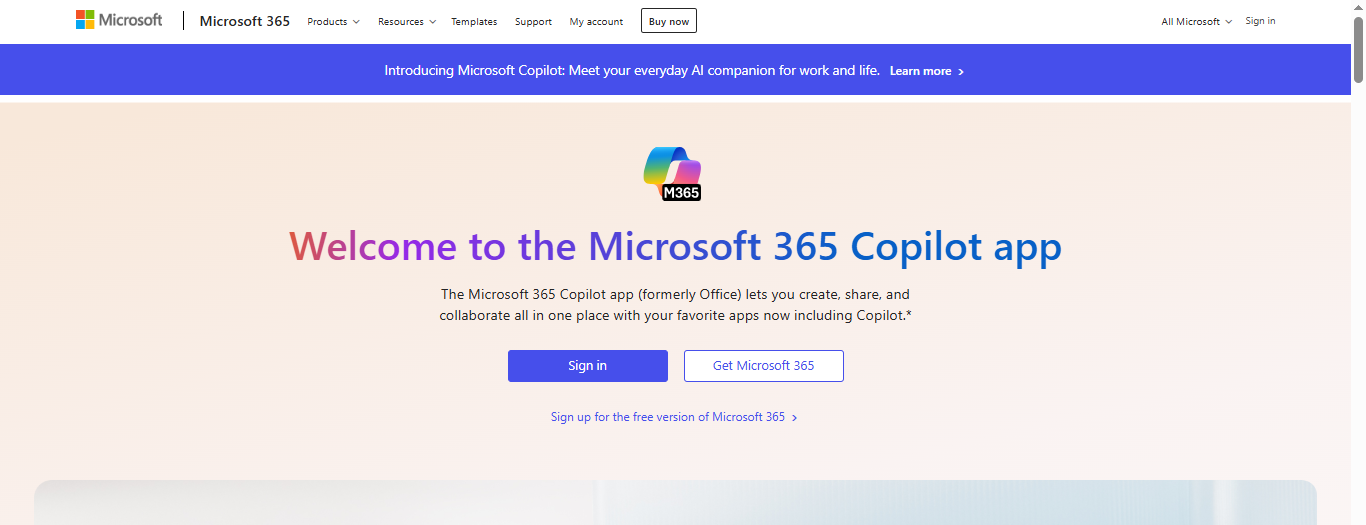Screen dimensions: 1366x525
Task: Expand the Resources dropdown menu
Action: click(407, 22)
